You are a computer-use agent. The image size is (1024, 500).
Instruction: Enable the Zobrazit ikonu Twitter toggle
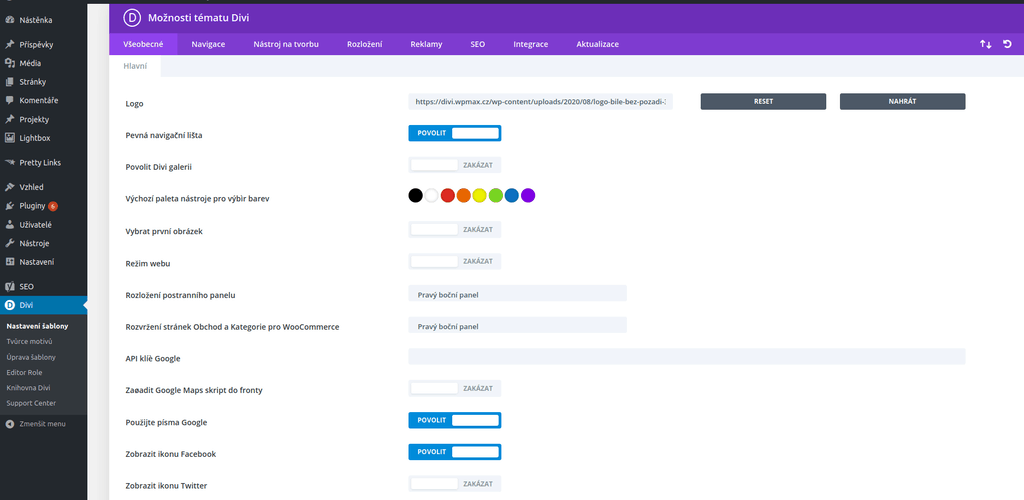[x=455, y=484]
